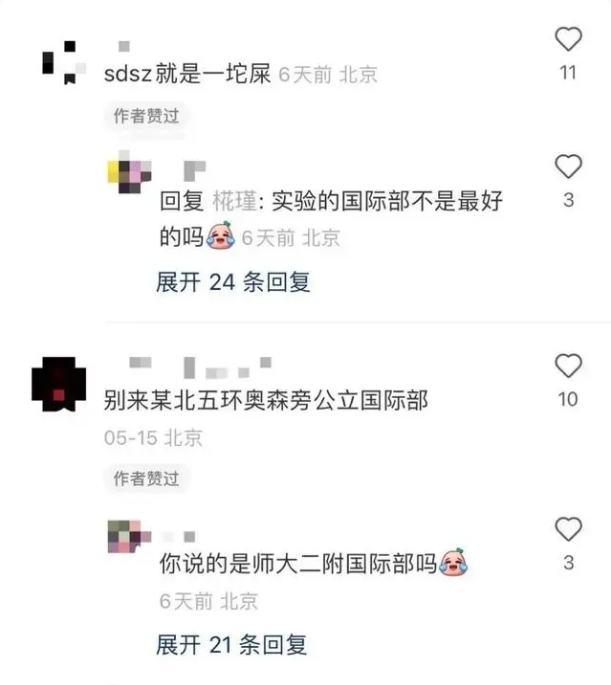Viewport: 611px width, 685px height.
Task: Expand the 24 replies thread
Action: (233, 282)
